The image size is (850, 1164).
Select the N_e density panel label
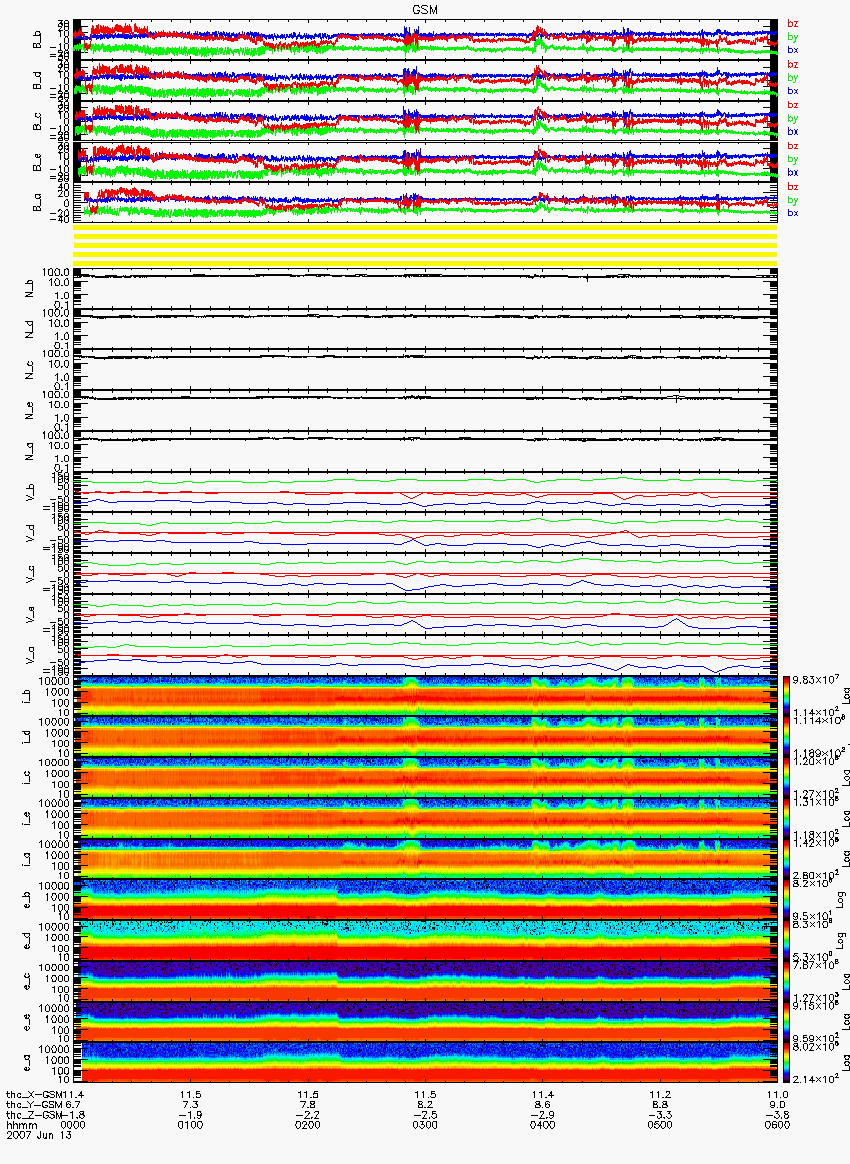coord(30,411)
